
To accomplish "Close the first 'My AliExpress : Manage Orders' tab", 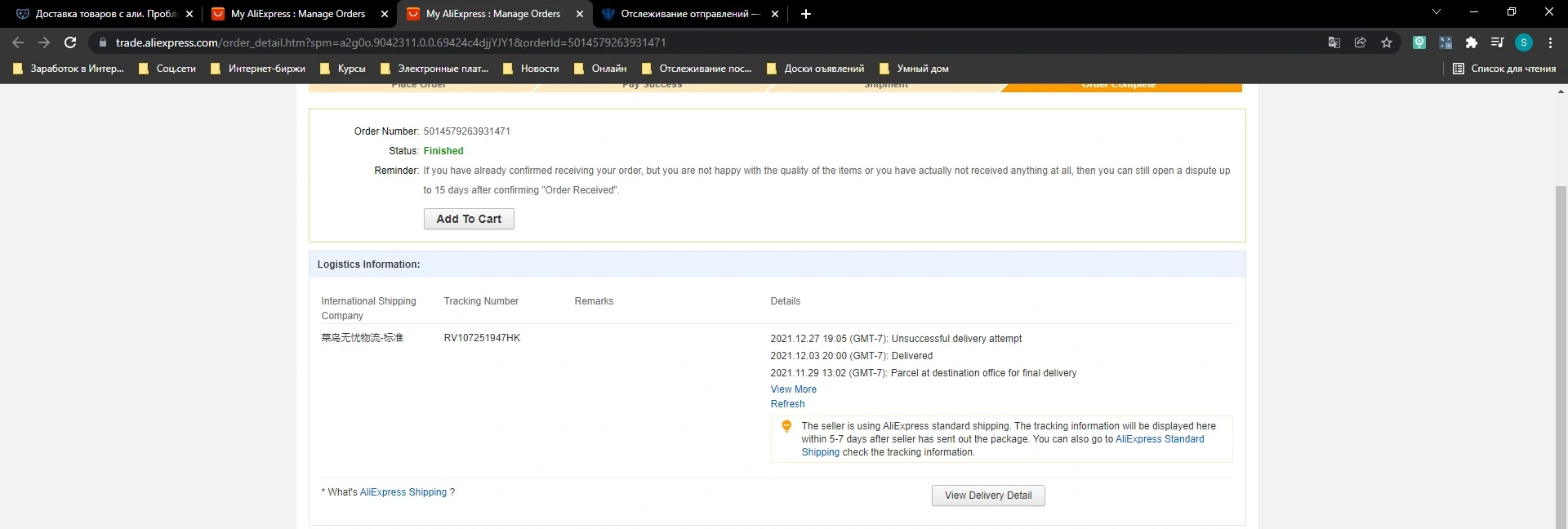I will (385, 14).
